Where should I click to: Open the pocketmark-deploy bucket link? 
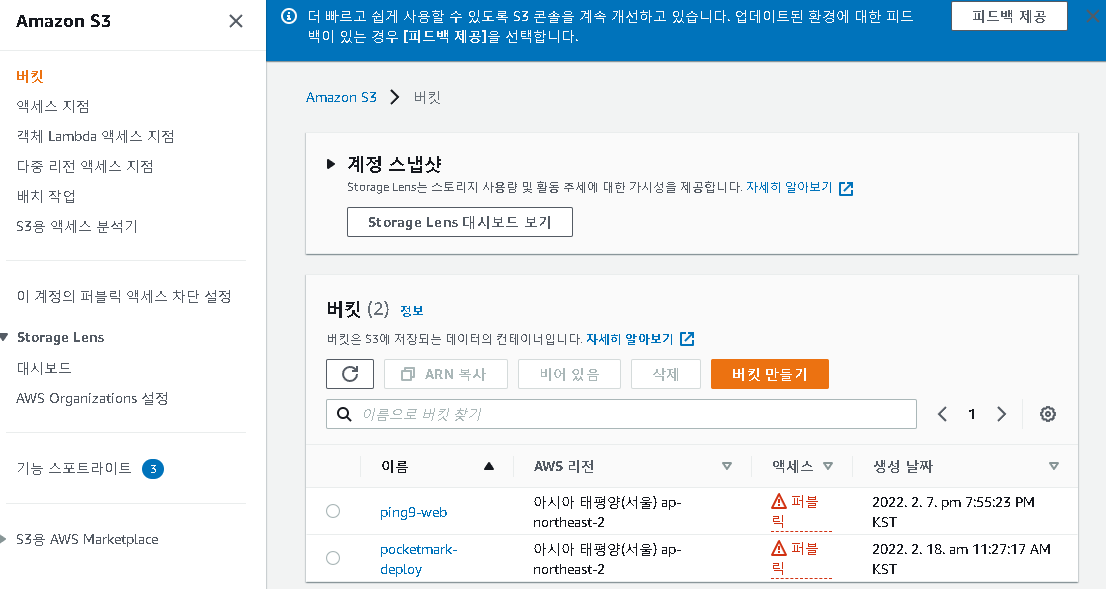coord(418,559)
